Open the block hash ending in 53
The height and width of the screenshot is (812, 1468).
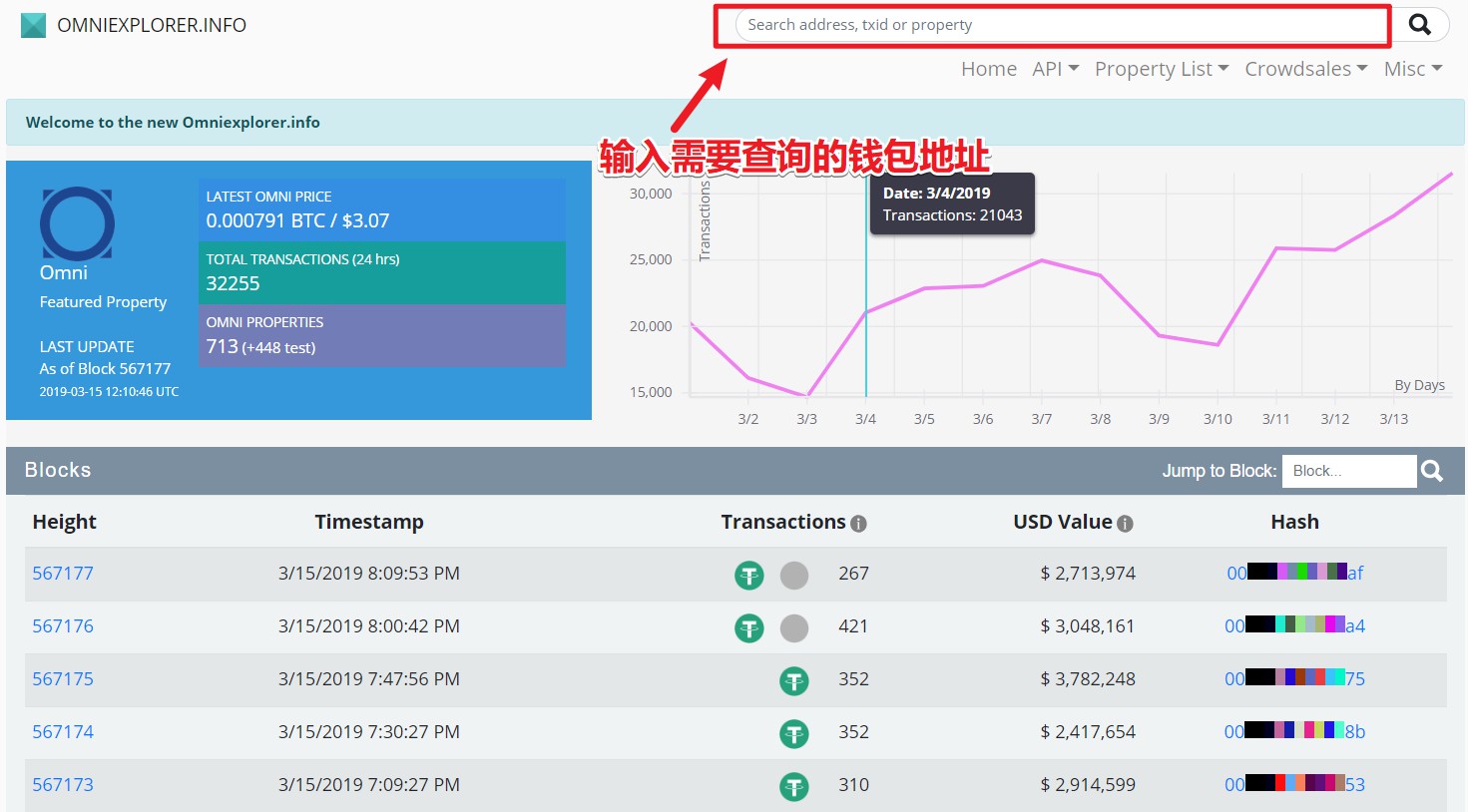click(1294, 784)
